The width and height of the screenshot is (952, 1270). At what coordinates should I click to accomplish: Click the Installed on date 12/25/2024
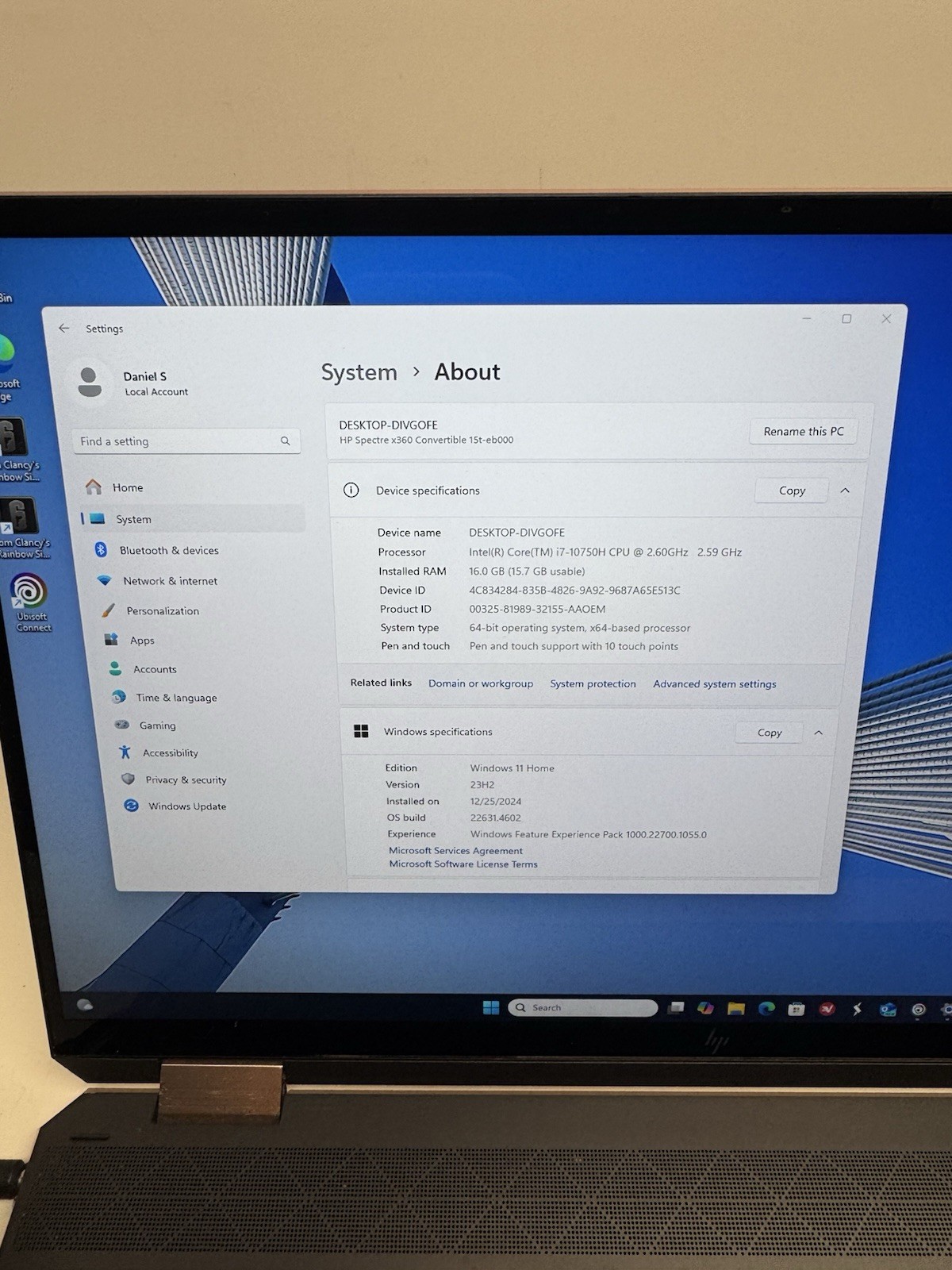[x=496, y=801]
